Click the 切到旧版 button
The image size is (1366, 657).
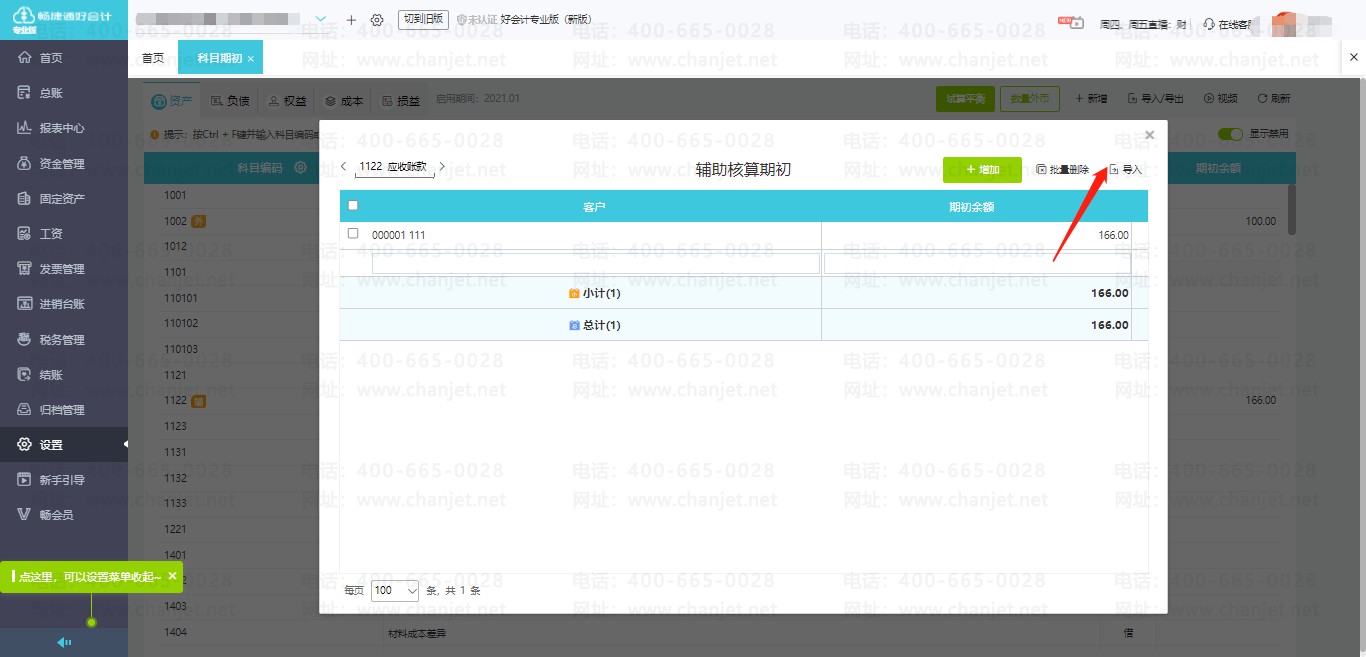coord(423,19)
